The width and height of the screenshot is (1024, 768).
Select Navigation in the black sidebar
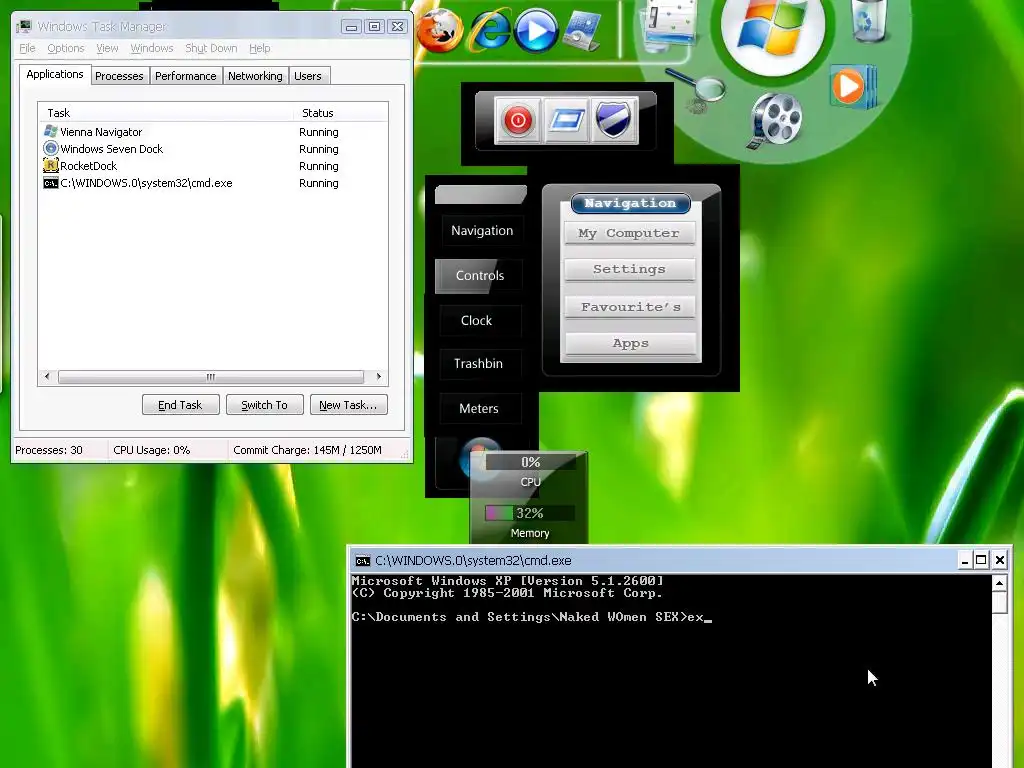482,231
